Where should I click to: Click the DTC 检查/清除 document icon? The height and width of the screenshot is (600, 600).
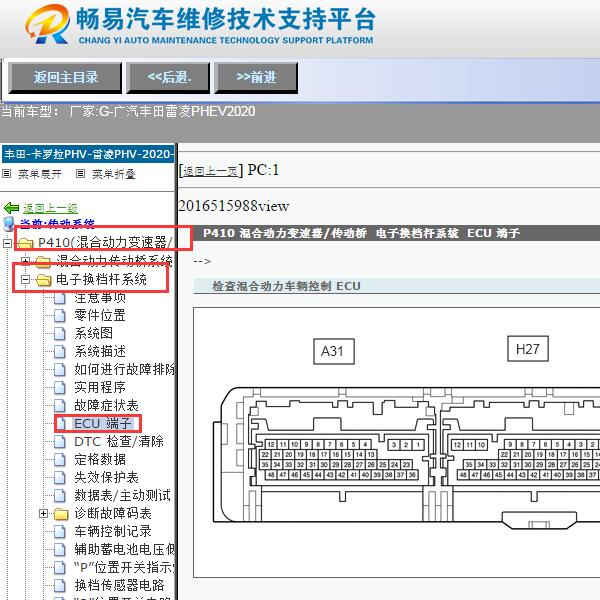[60, 441]
